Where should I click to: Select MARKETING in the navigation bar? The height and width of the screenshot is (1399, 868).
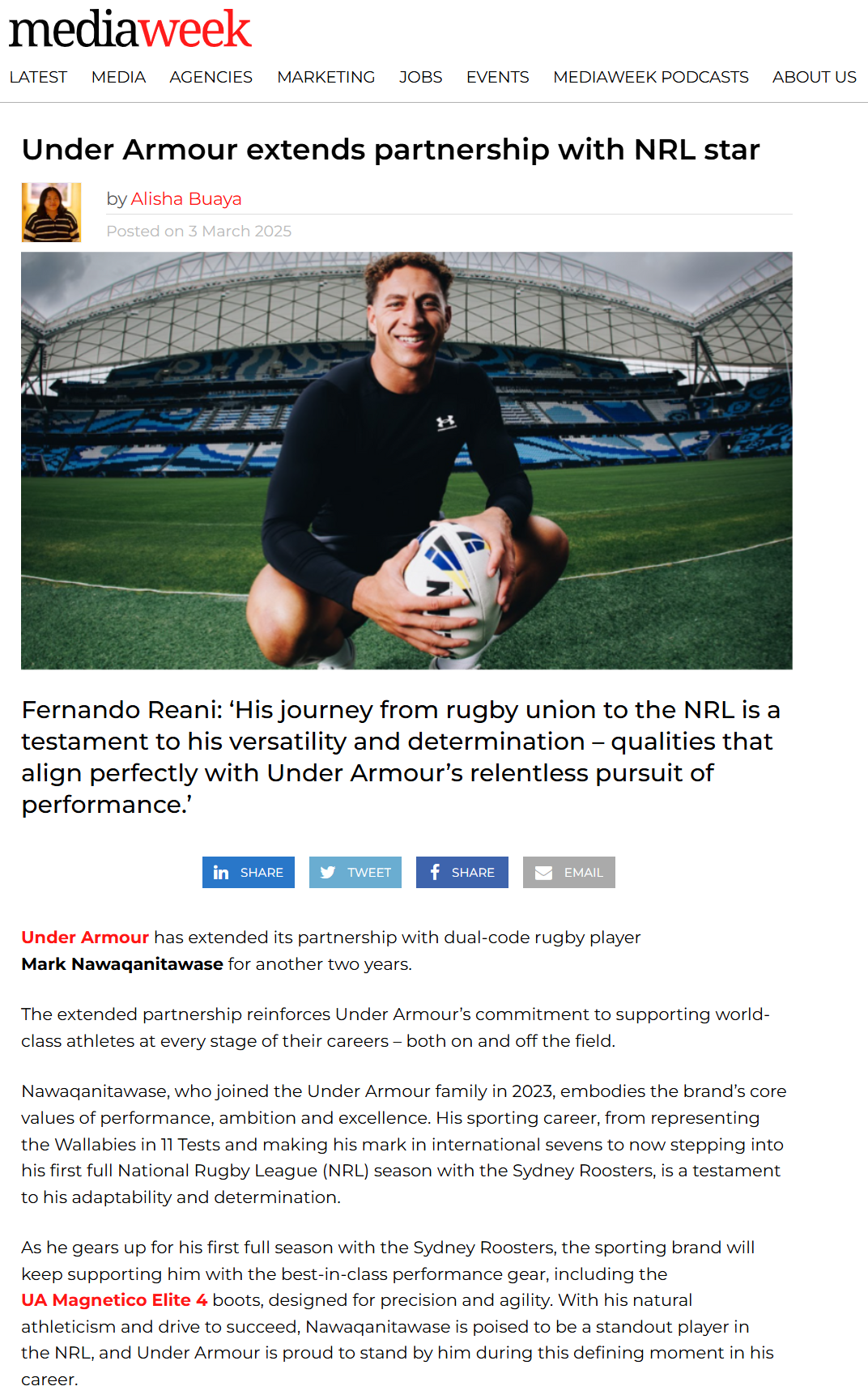(326, 77)
